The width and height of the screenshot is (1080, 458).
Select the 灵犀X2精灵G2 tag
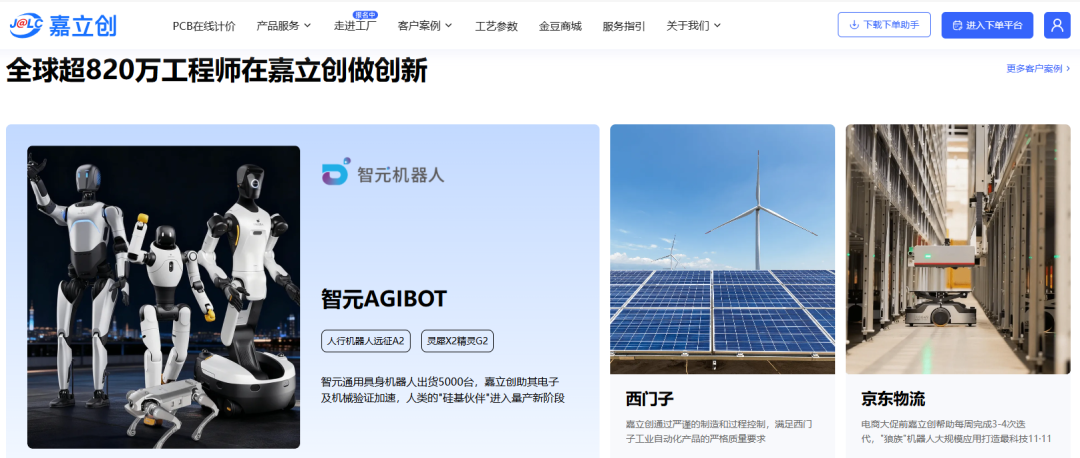click(x=457, y=341)
